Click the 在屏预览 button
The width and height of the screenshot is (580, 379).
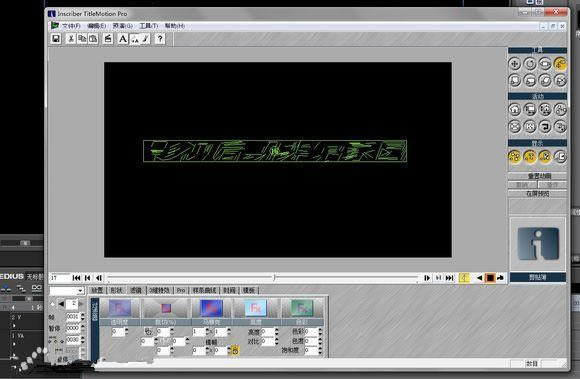click(537, 193)
